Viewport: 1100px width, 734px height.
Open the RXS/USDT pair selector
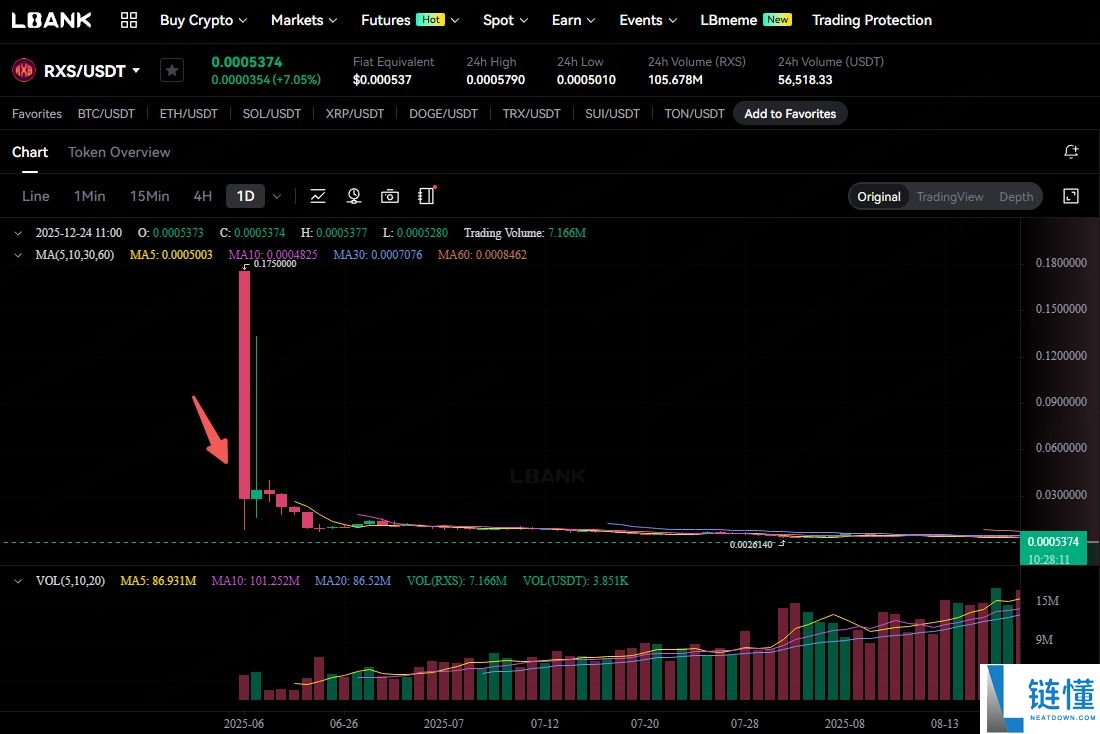(92, 71)
